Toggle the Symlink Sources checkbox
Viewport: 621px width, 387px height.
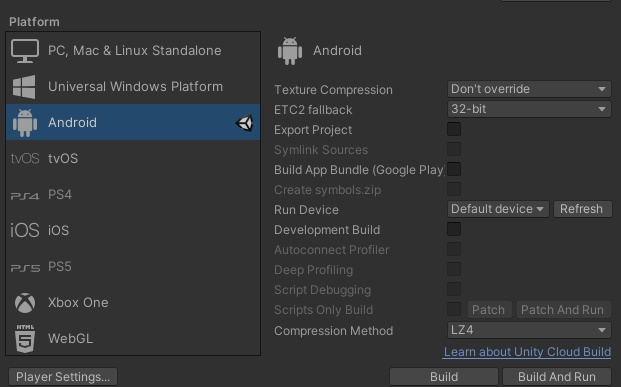click(x=454, y=149)
